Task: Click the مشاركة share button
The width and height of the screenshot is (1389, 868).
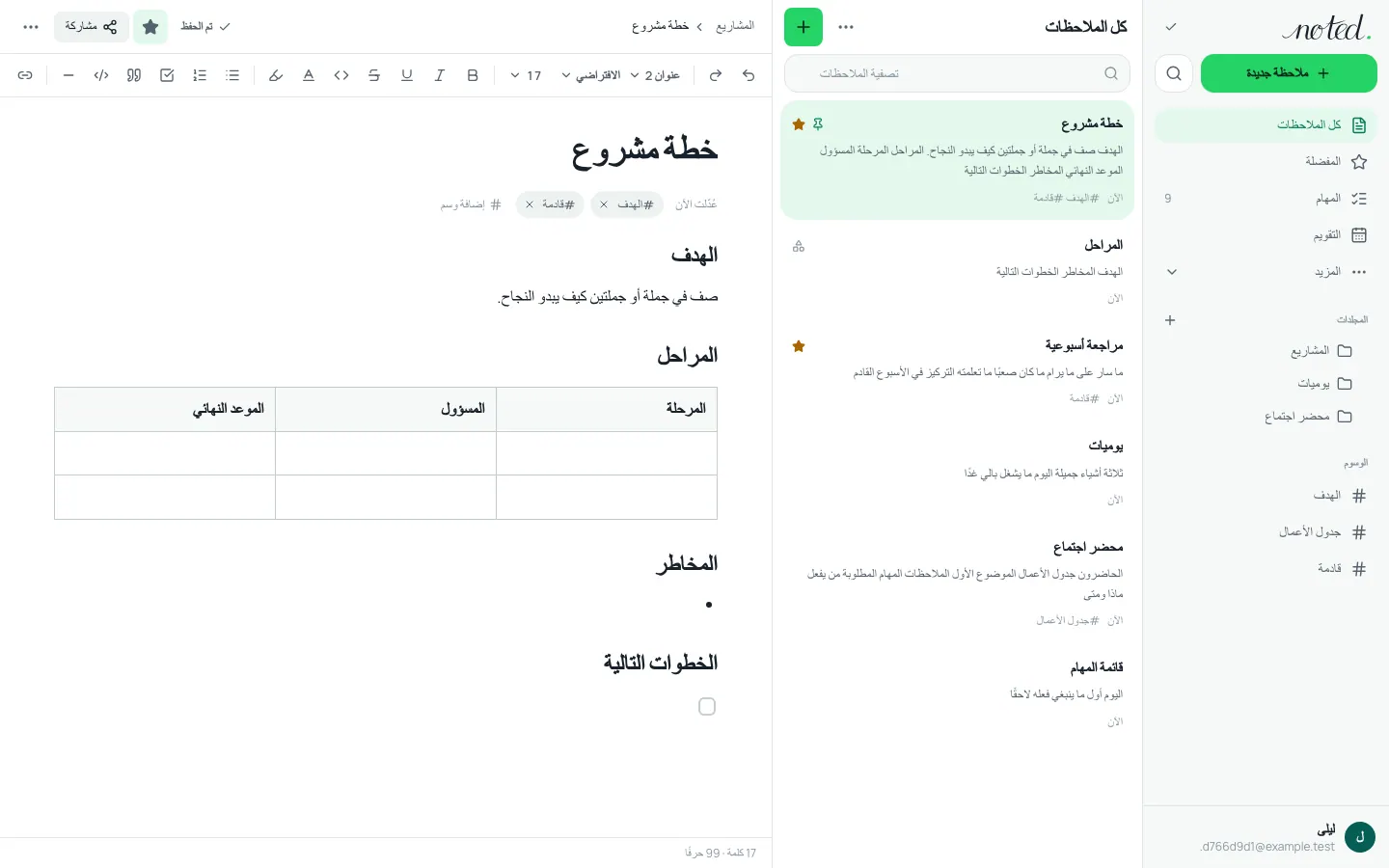Action: point(92,27)
